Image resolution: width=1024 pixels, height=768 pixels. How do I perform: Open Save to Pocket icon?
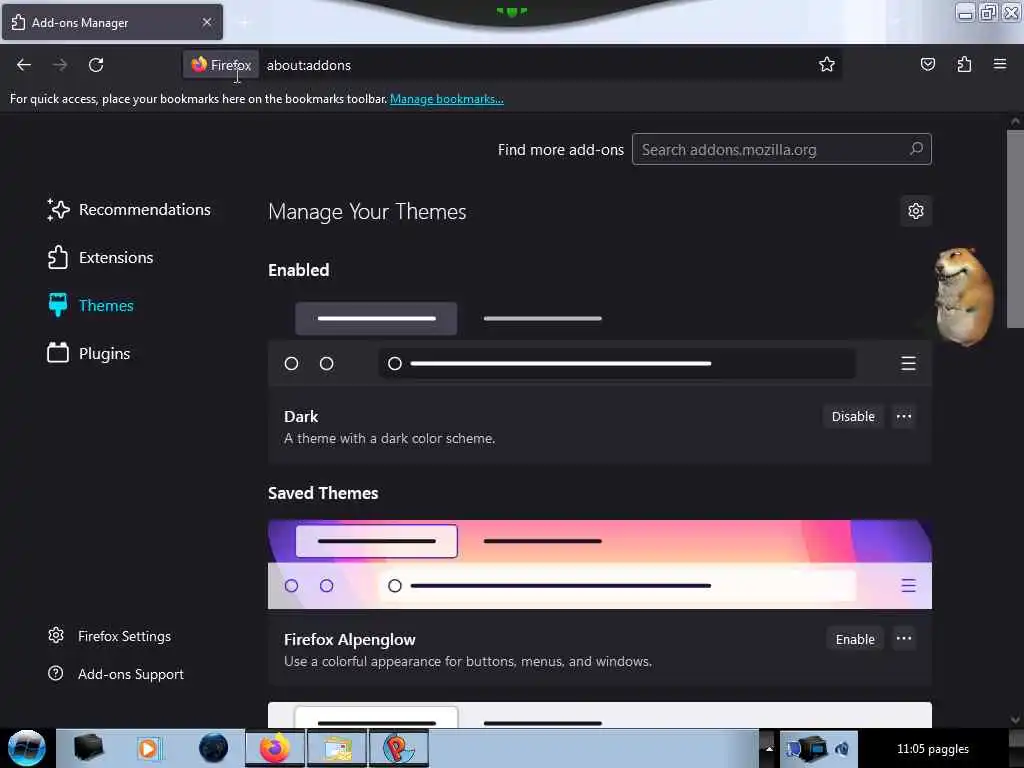pos(927,64)
